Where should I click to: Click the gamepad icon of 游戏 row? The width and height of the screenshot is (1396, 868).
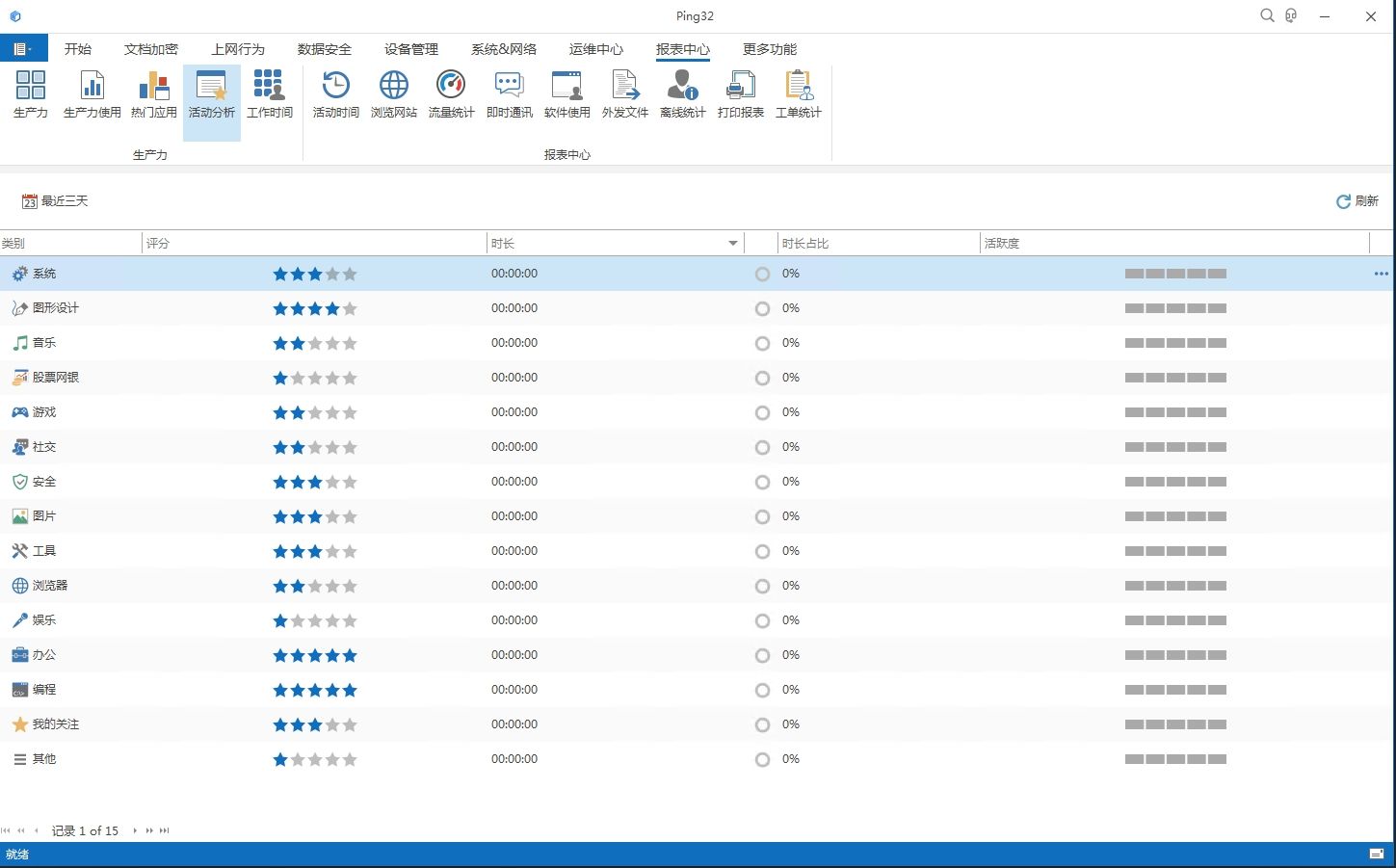[19, 412]
